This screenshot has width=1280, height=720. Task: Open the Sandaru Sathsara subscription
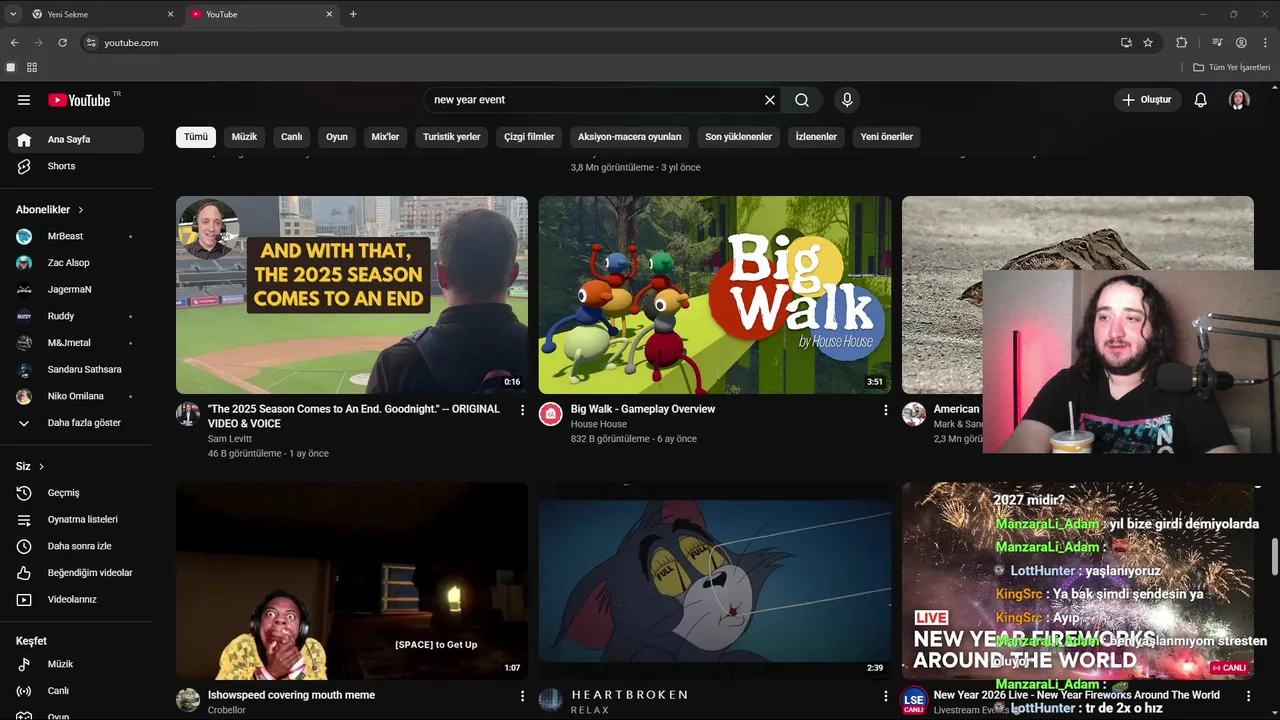(x=76, y=369)
